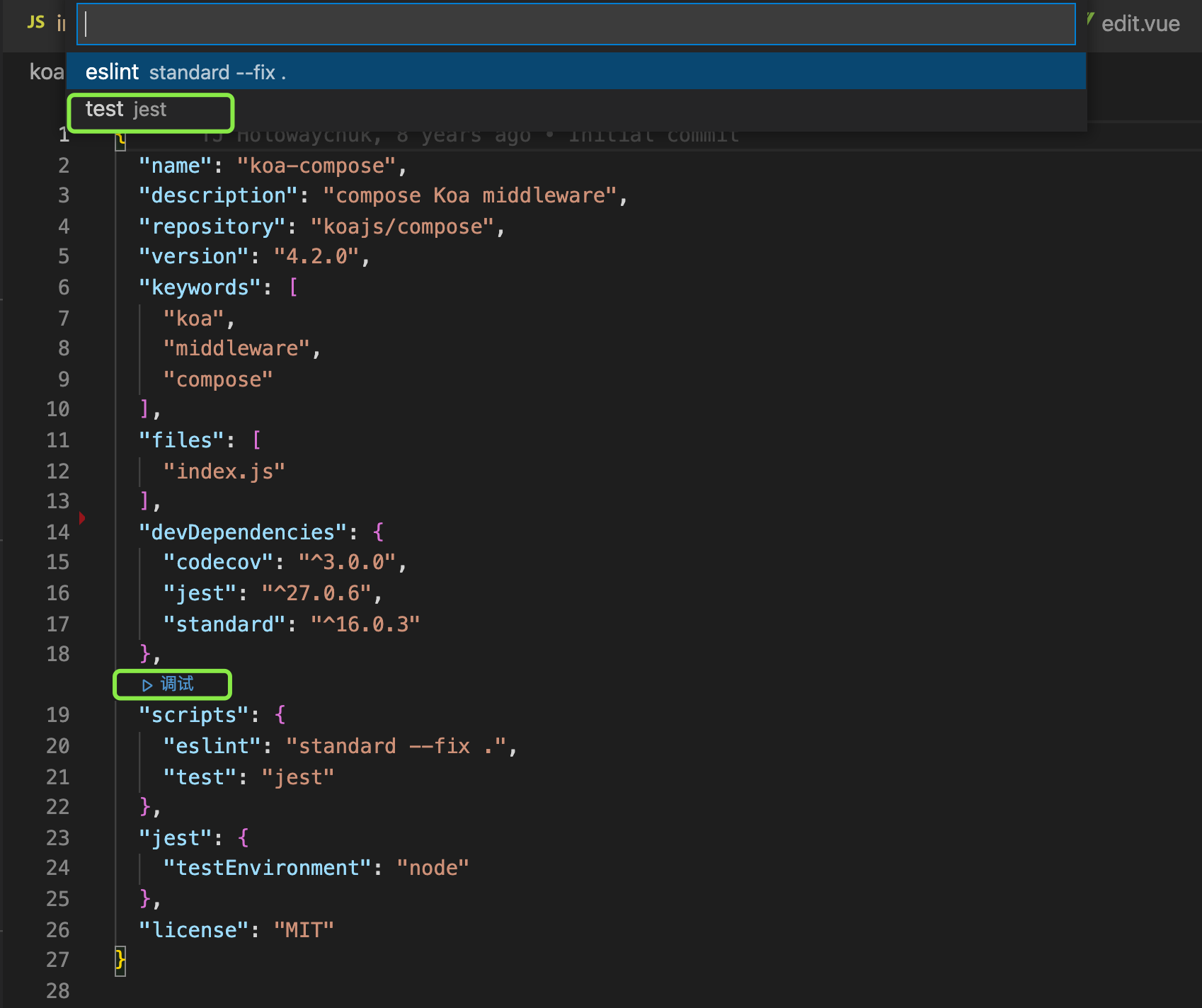The height and width of the screenshot is (1008, 1202).
Task: Click the "license" key
Action: tap(193, 930)
